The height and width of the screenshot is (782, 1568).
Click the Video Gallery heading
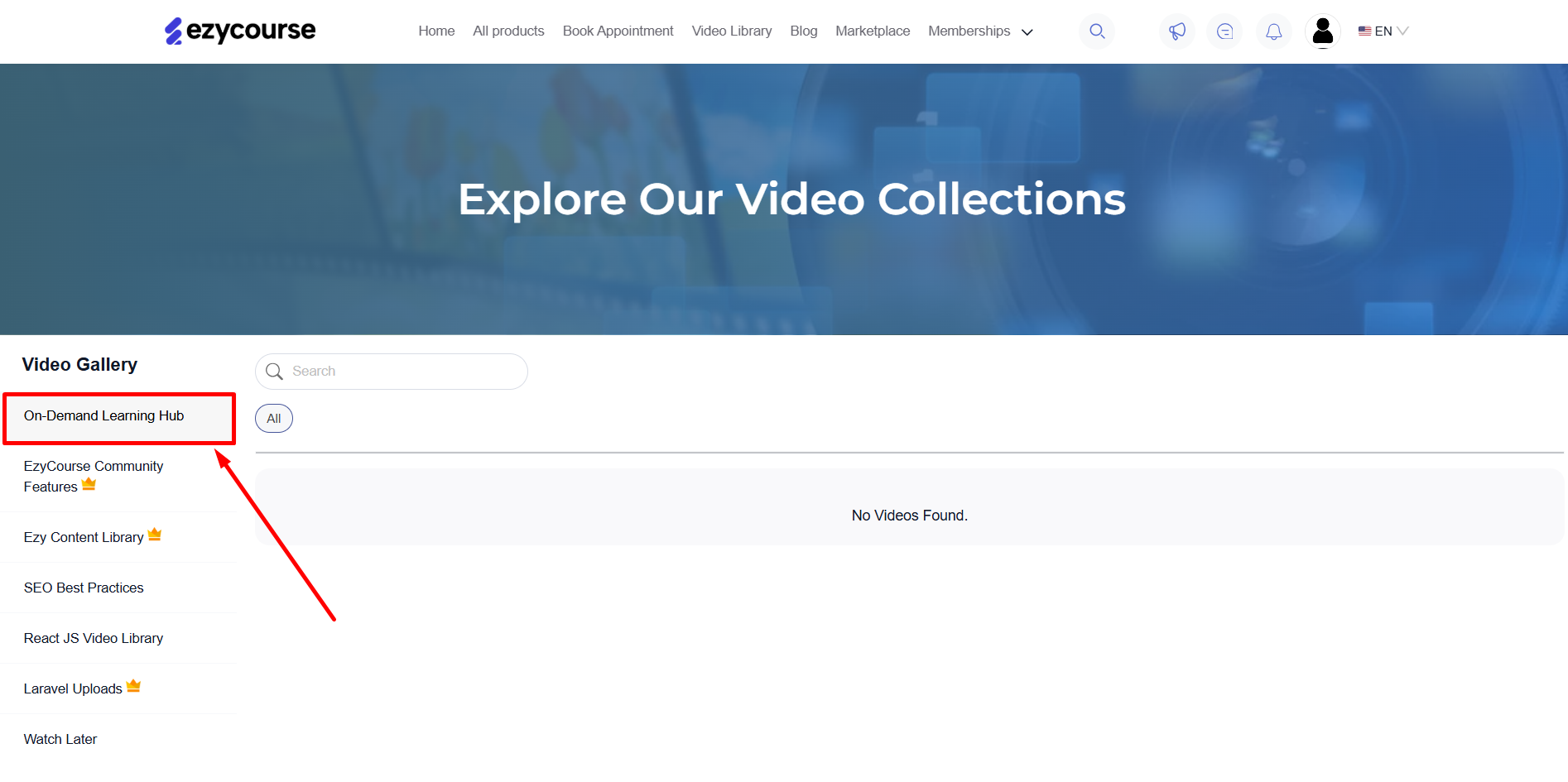pos(79,365)
